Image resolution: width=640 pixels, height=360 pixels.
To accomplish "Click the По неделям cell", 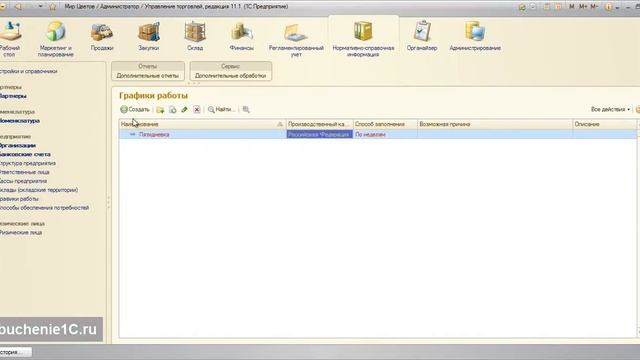I will pos(385,134).
